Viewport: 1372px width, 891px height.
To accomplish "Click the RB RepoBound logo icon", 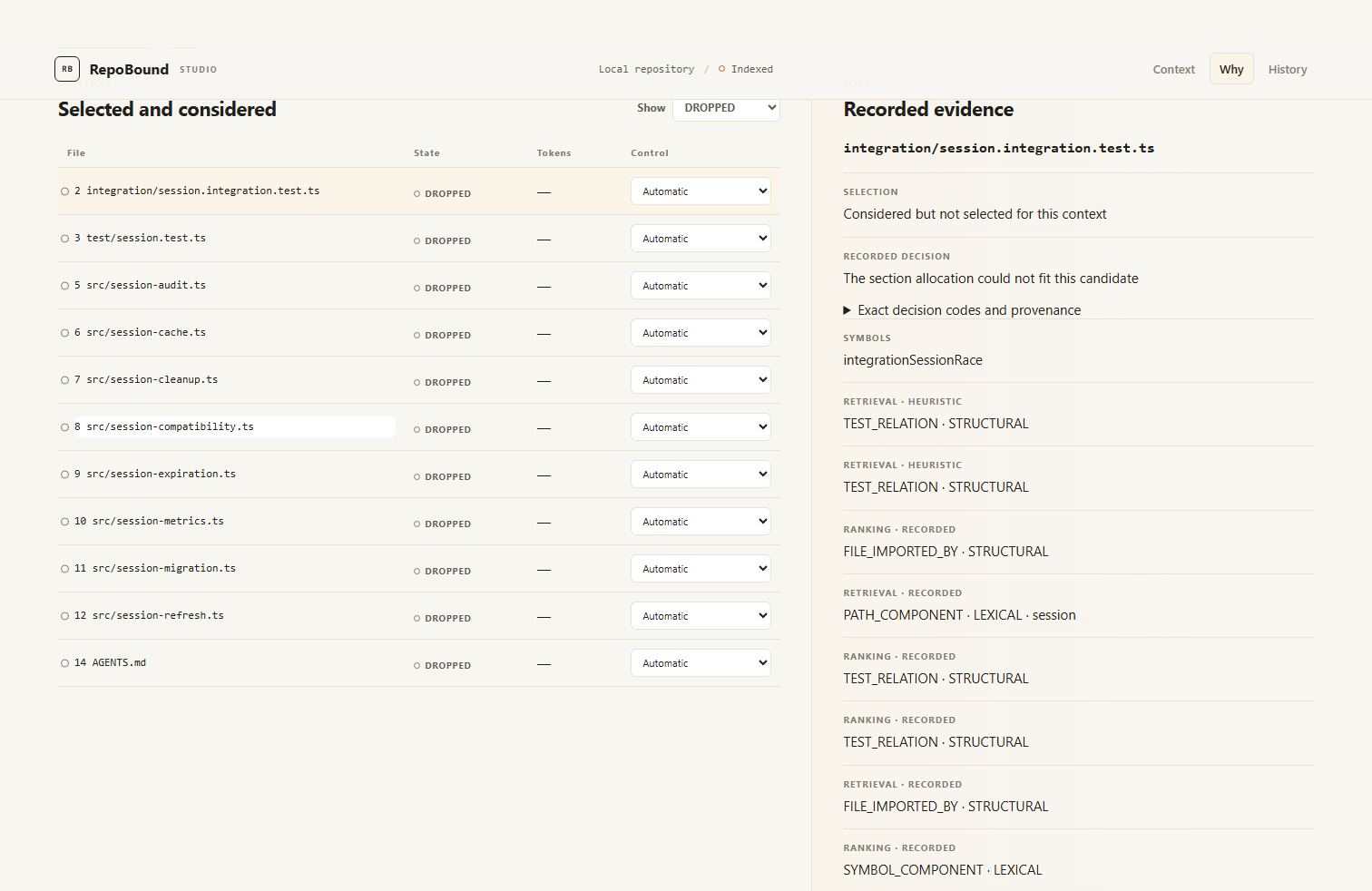I will coord(67,69).
